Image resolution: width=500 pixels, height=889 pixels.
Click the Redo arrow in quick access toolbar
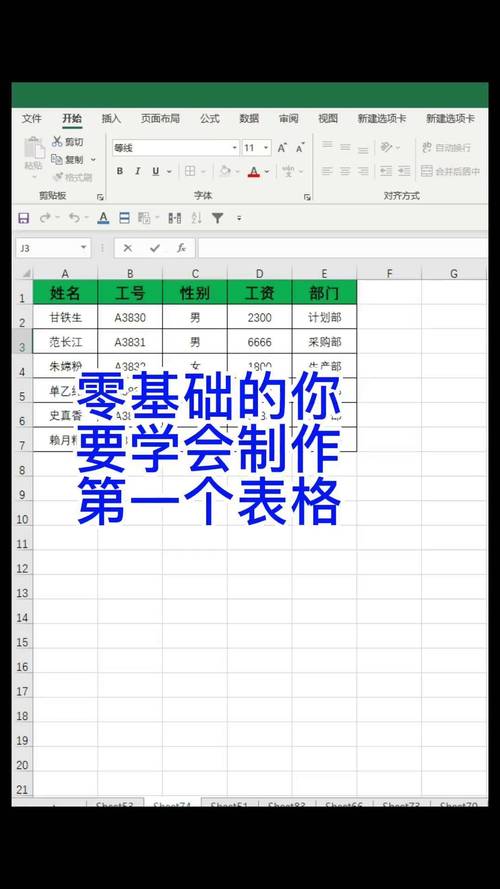coord(45,218)
